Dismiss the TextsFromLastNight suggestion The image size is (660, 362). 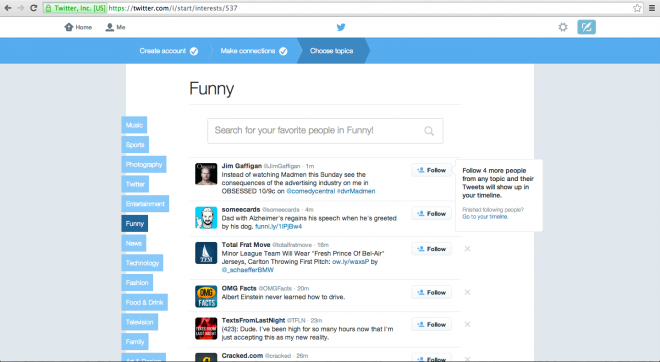coord(467,325)
